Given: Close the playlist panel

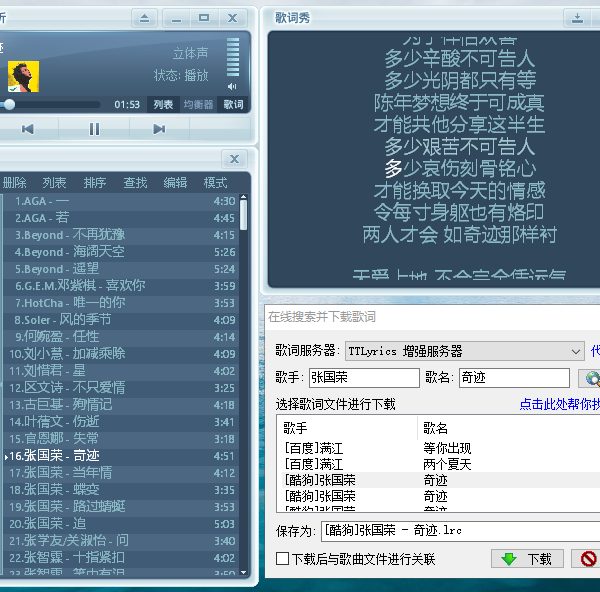Looking at the screenshot, I should (234, 159).
